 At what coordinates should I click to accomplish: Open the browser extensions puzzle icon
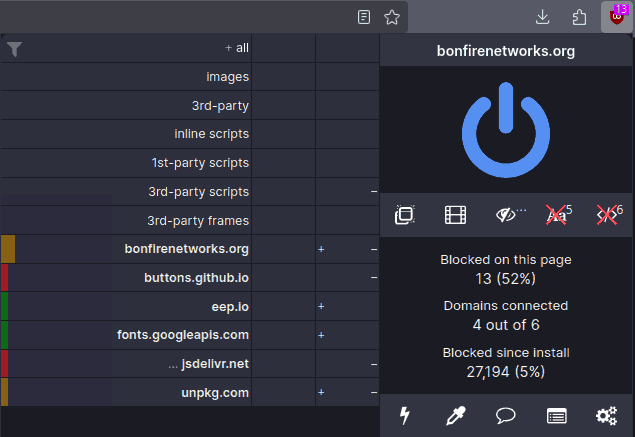click(x=579, y=17)
